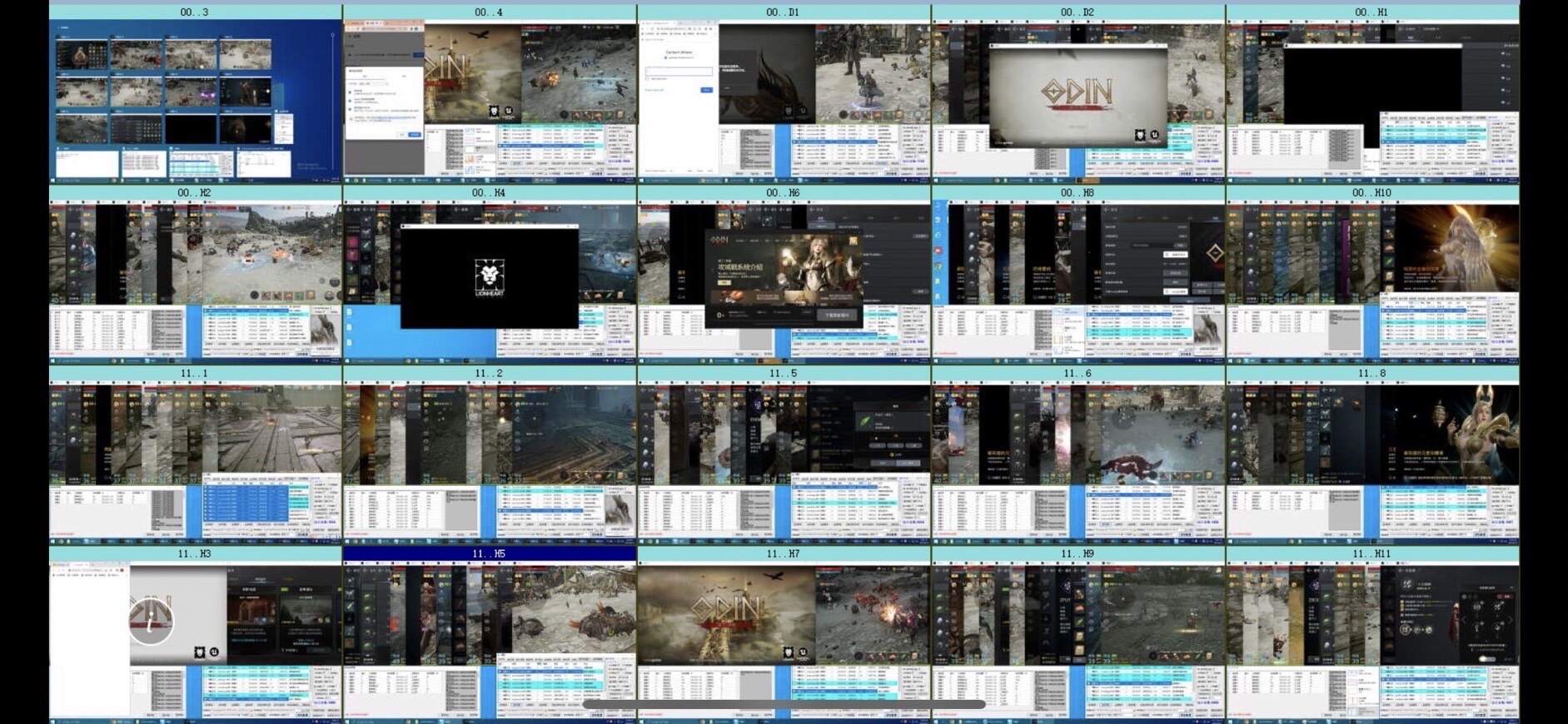
Task: Choose the highlighted 11..H5 desktop thumbnail
Action: pos(490,641)
